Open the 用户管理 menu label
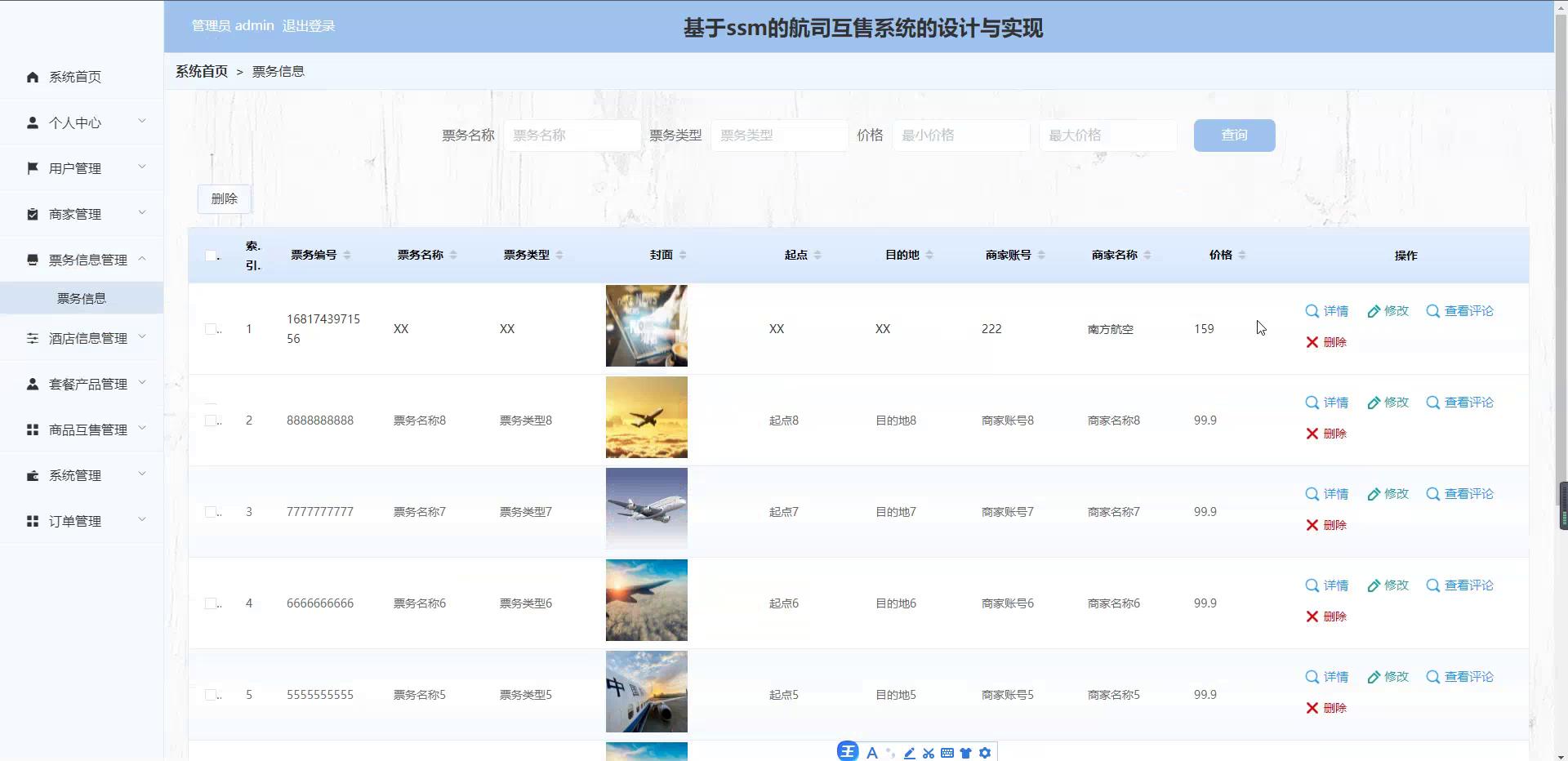This screenshot has width=1568, height=761. coord(75,168)
